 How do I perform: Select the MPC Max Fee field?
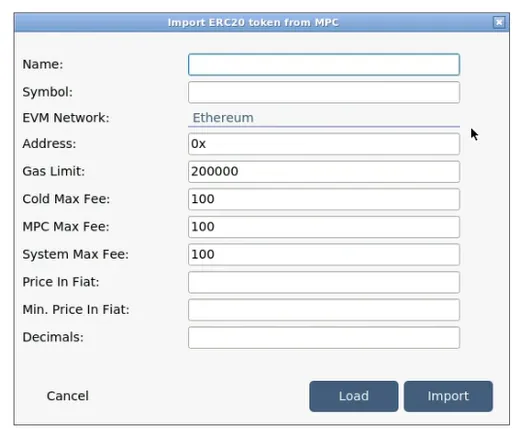click(x=324, y=227)
